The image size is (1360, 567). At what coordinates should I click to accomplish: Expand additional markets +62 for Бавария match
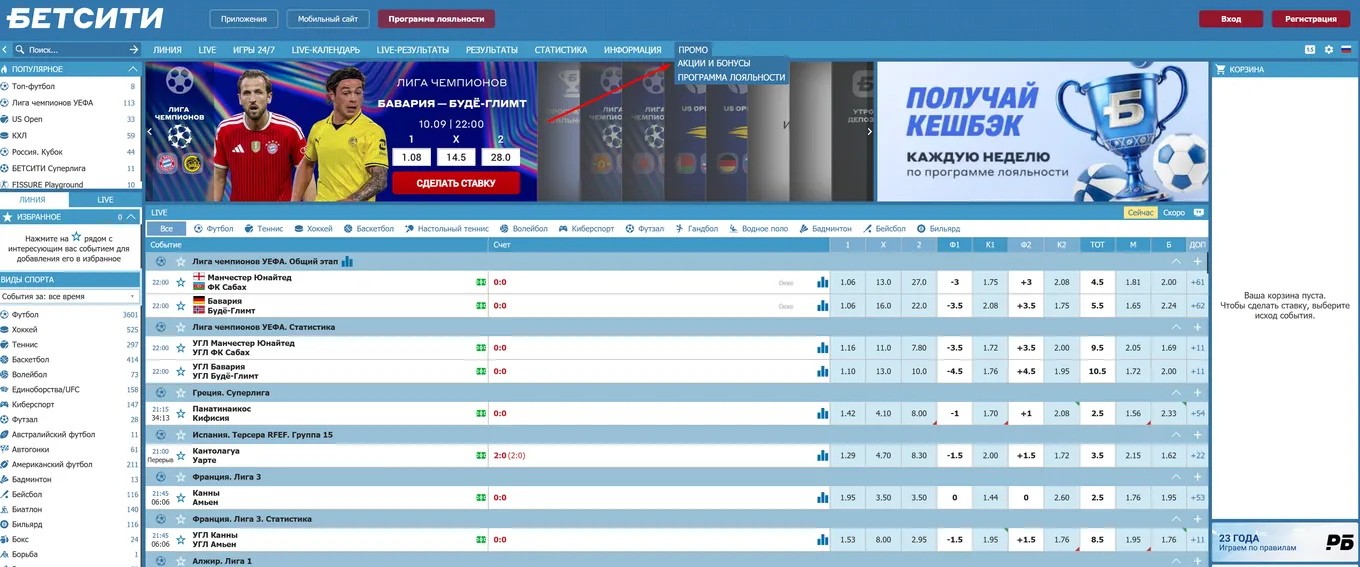[x=1198, y=306]
